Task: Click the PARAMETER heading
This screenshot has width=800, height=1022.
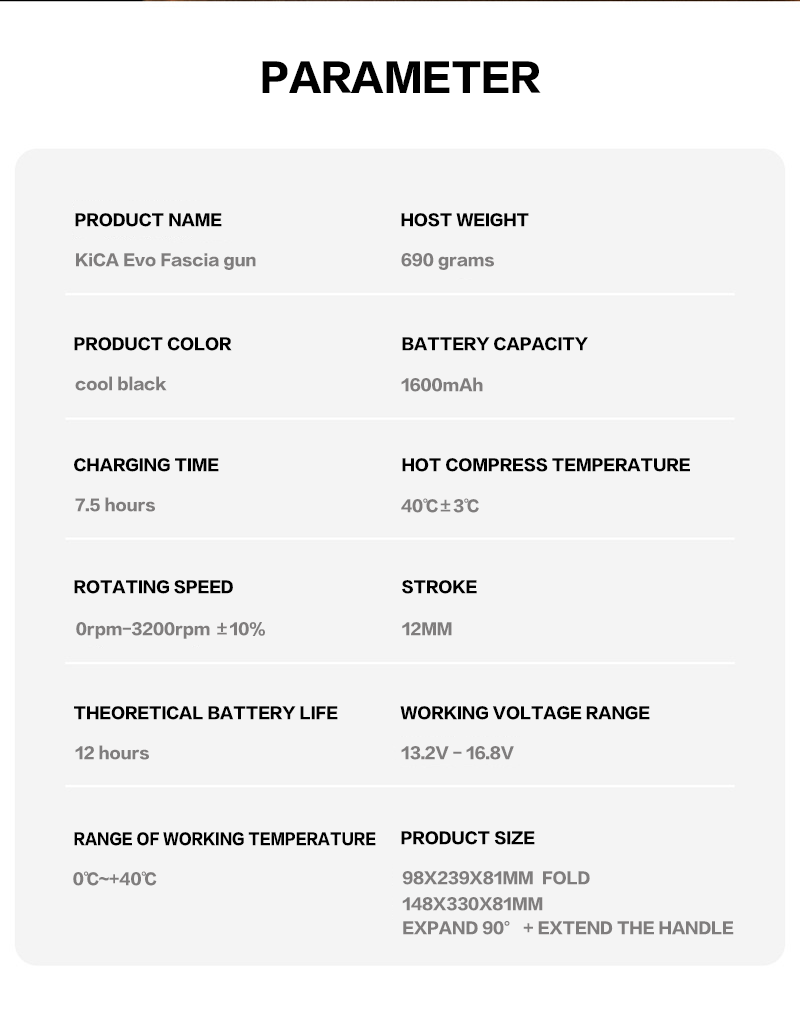Action: pyautogui.click(x=400, y=78)
